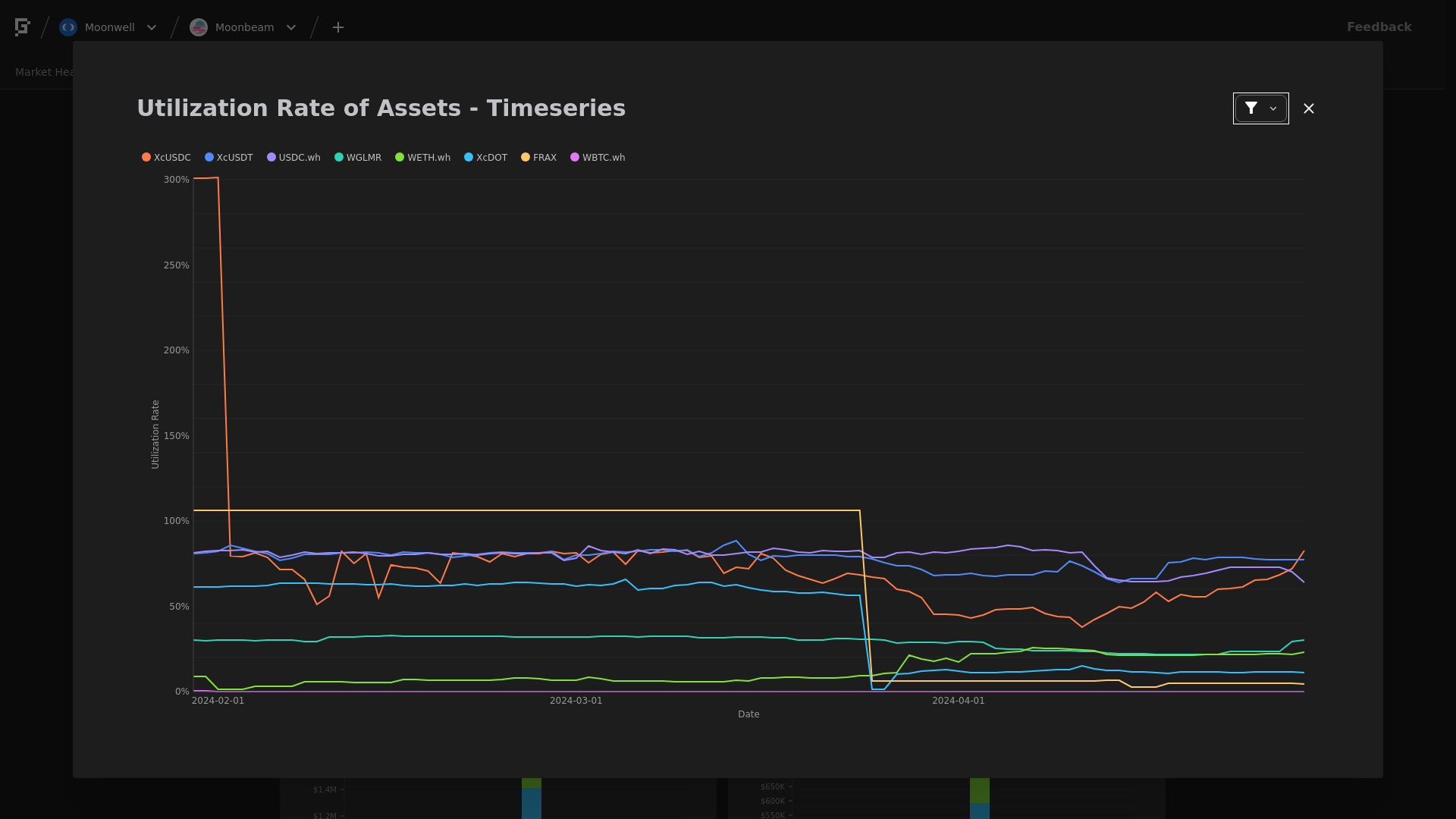Click the Moonbeam chain icon
The width and height of the screenshot is (1456, 819).
tap(199, 27)
